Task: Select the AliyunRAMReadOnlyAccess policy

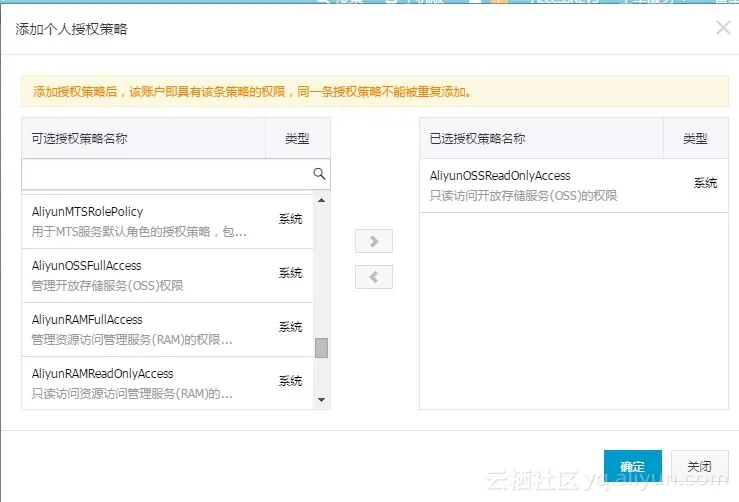Action: click(167, 383)
